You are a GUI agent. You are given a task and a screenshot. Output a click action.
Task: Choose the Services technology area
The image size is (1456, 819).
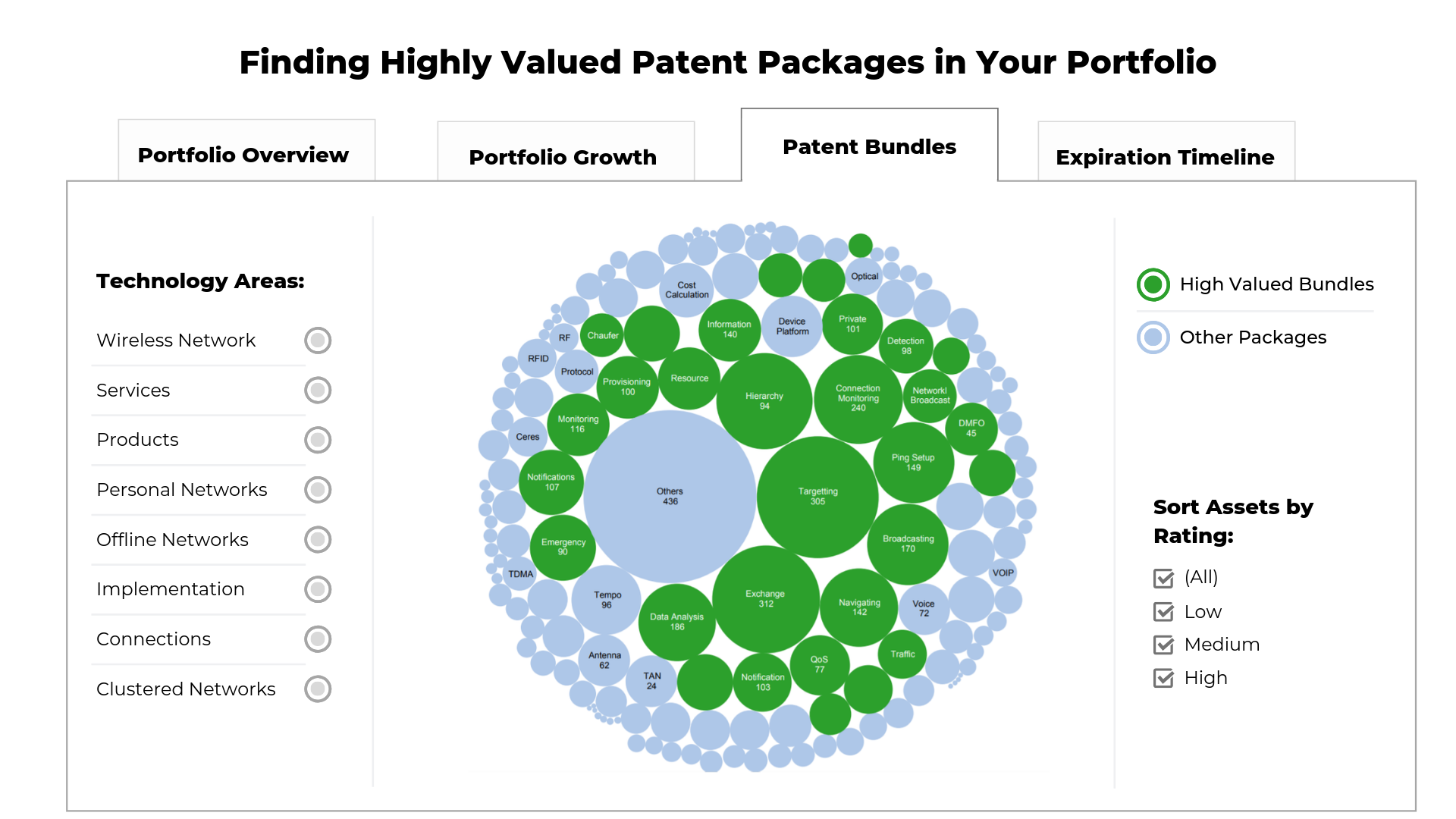(318, 390)
